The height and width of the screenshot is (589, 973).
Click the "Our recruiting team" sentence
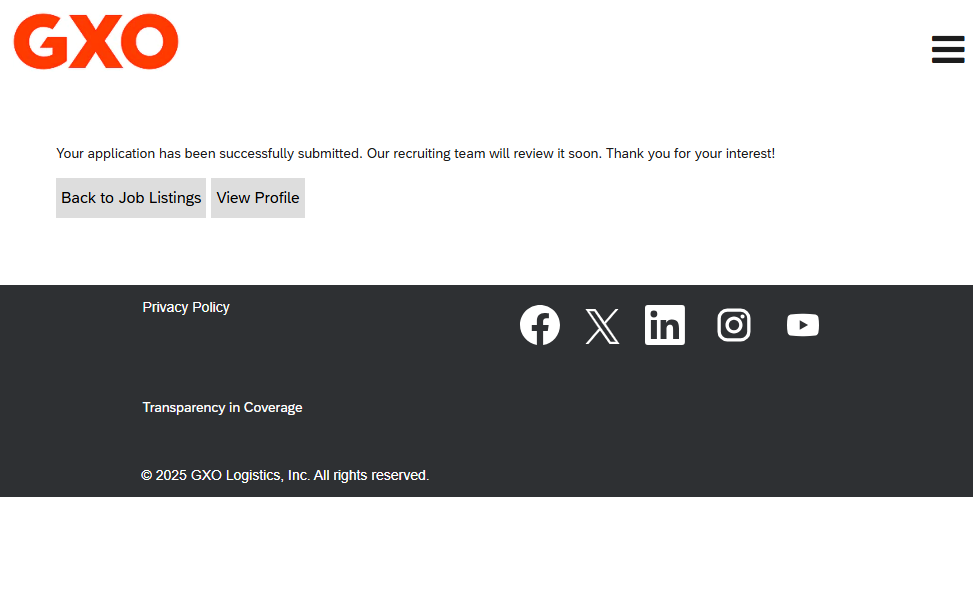click(484, 154)
